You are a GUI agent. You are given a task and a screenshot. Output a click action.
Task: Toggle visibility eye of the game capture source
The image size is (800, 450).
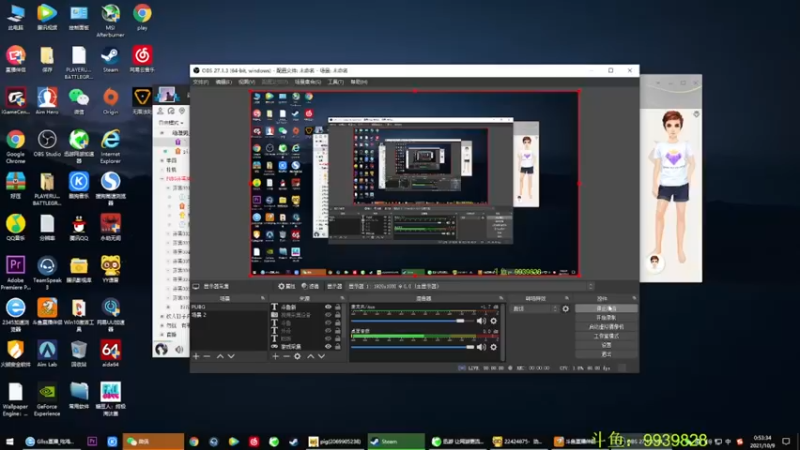pos(328,346)
